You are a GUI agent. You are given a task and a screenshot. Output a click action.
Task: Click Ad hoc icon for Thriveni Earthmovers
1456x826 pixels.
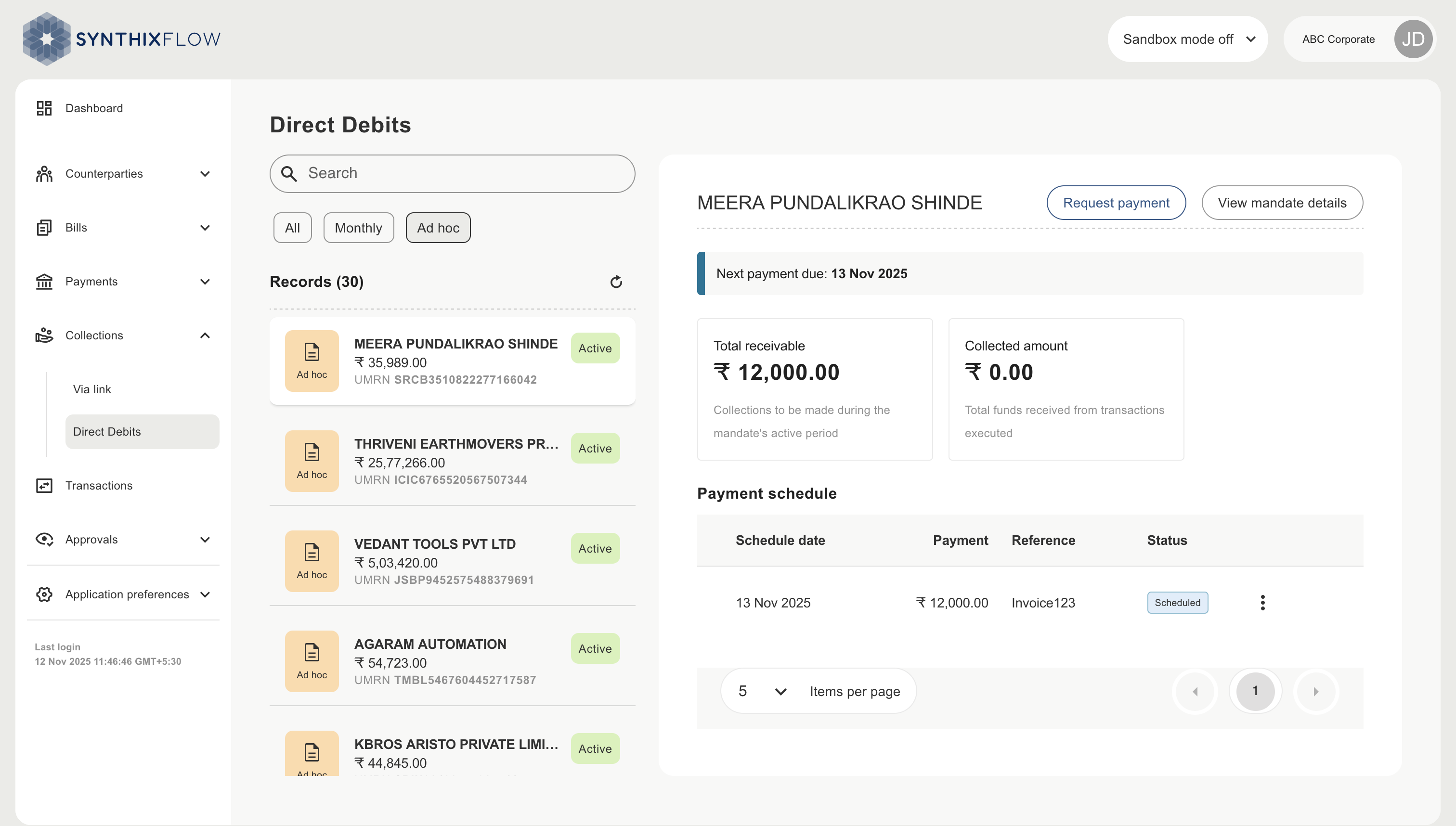tap(312, 461)
